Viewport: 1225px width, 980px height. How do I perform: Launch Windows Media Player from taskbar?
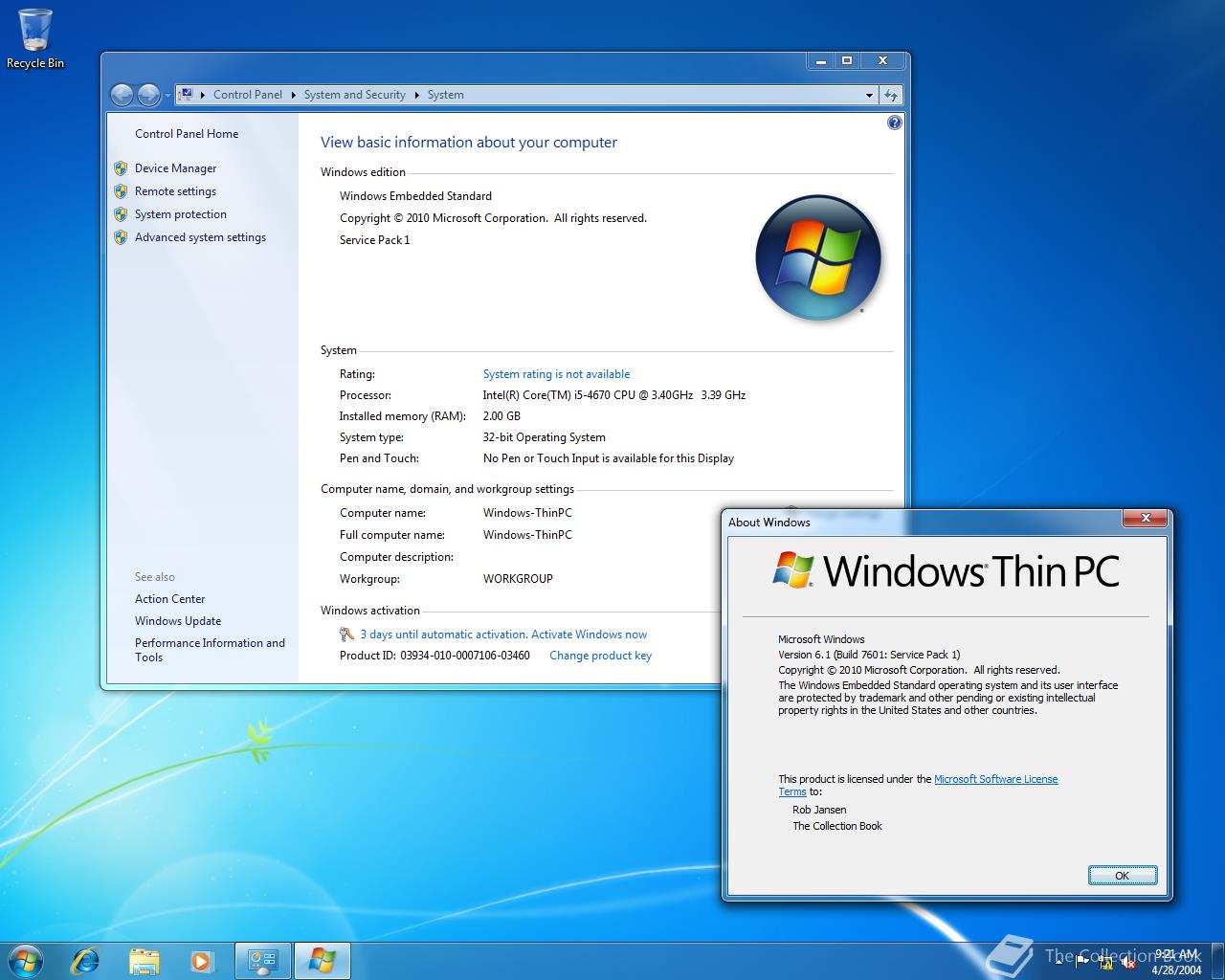click(201, 961)
